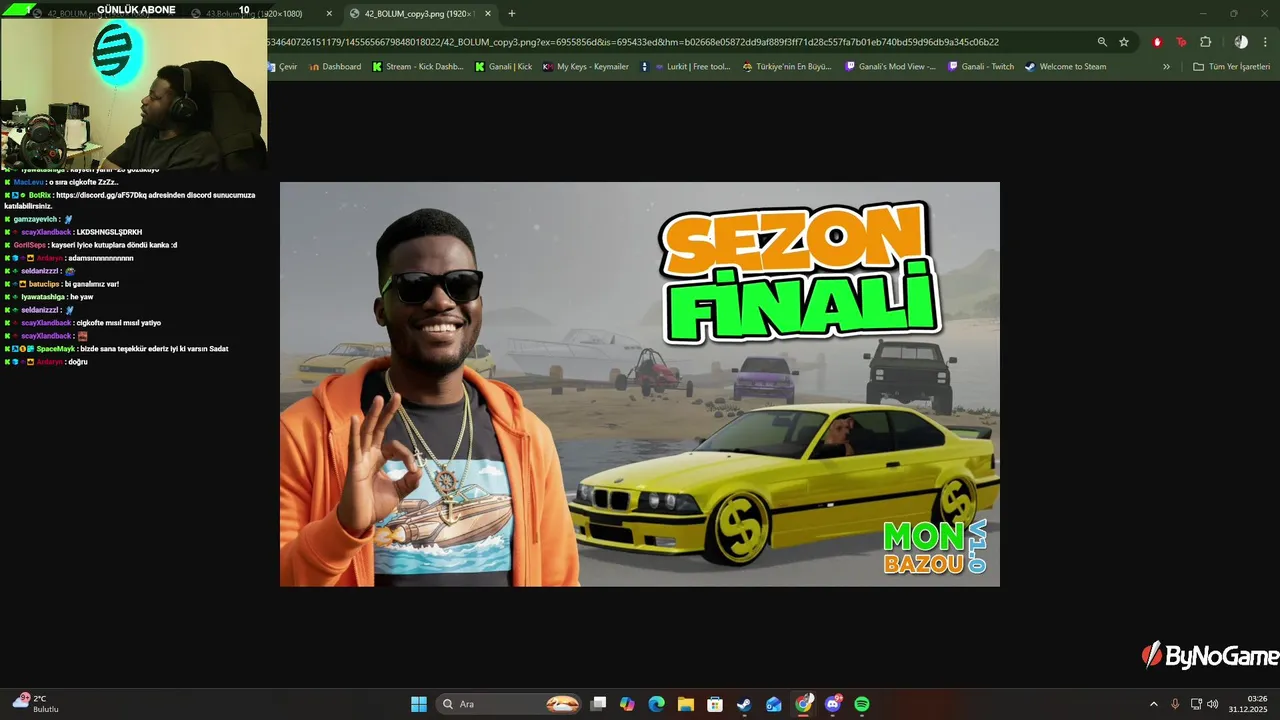
Task: Open Microsoft Store from the taskbar
Action: (715, 704)
